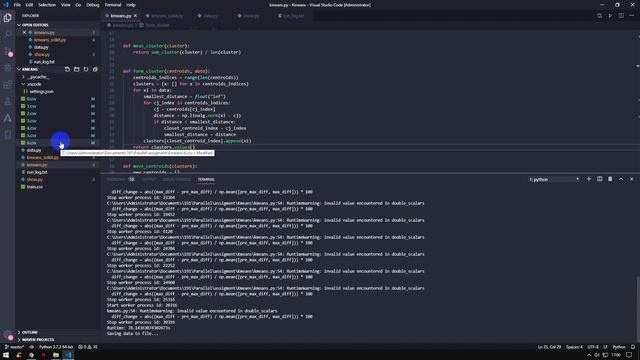Close kmeans.py in Open Editors list
The height and width of the screenshot is (360, 640).
click(24, 33)
